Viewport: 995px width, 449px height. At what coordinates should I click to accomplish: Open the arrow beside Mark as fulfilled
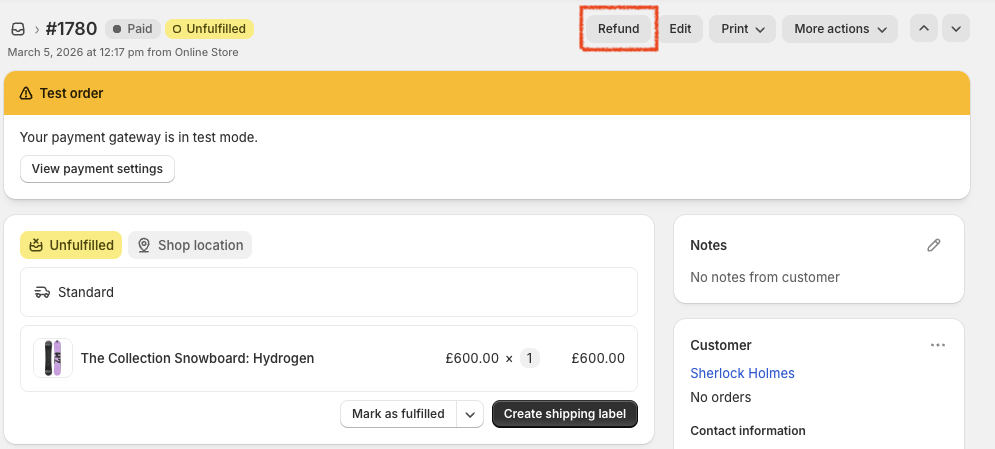click(471, 414)
